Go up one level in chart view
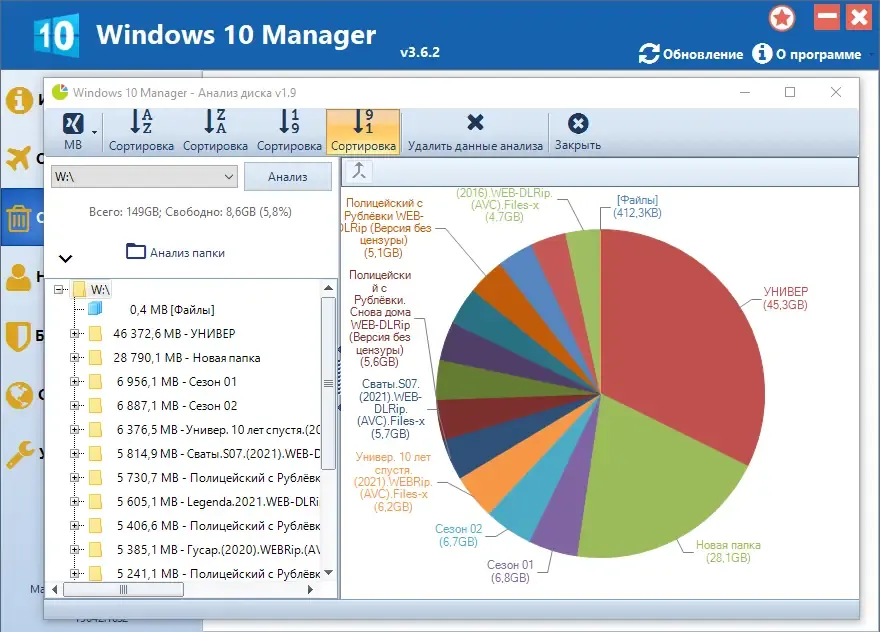The height and width of the screenshot is (632, 880). (359, 171)
